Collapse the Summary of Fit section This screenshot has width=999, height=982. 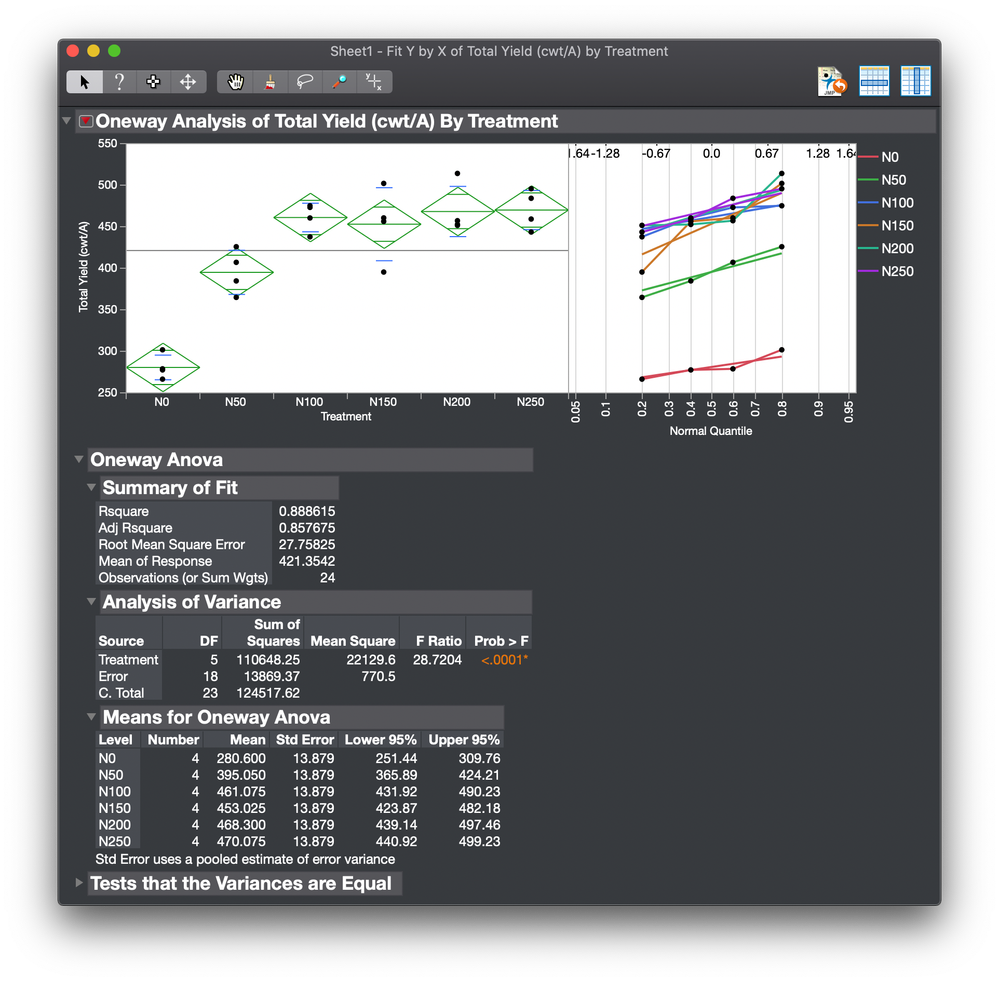point(91,487)
